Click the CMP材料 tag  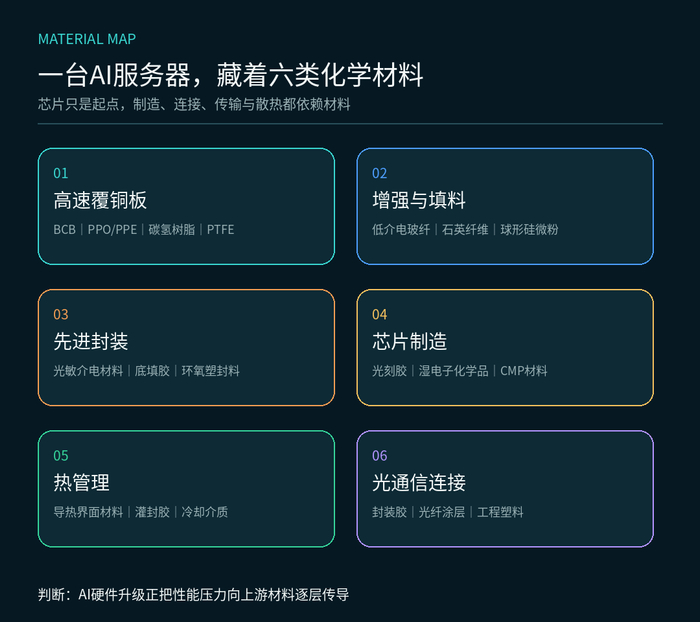(x=524, y=371)
